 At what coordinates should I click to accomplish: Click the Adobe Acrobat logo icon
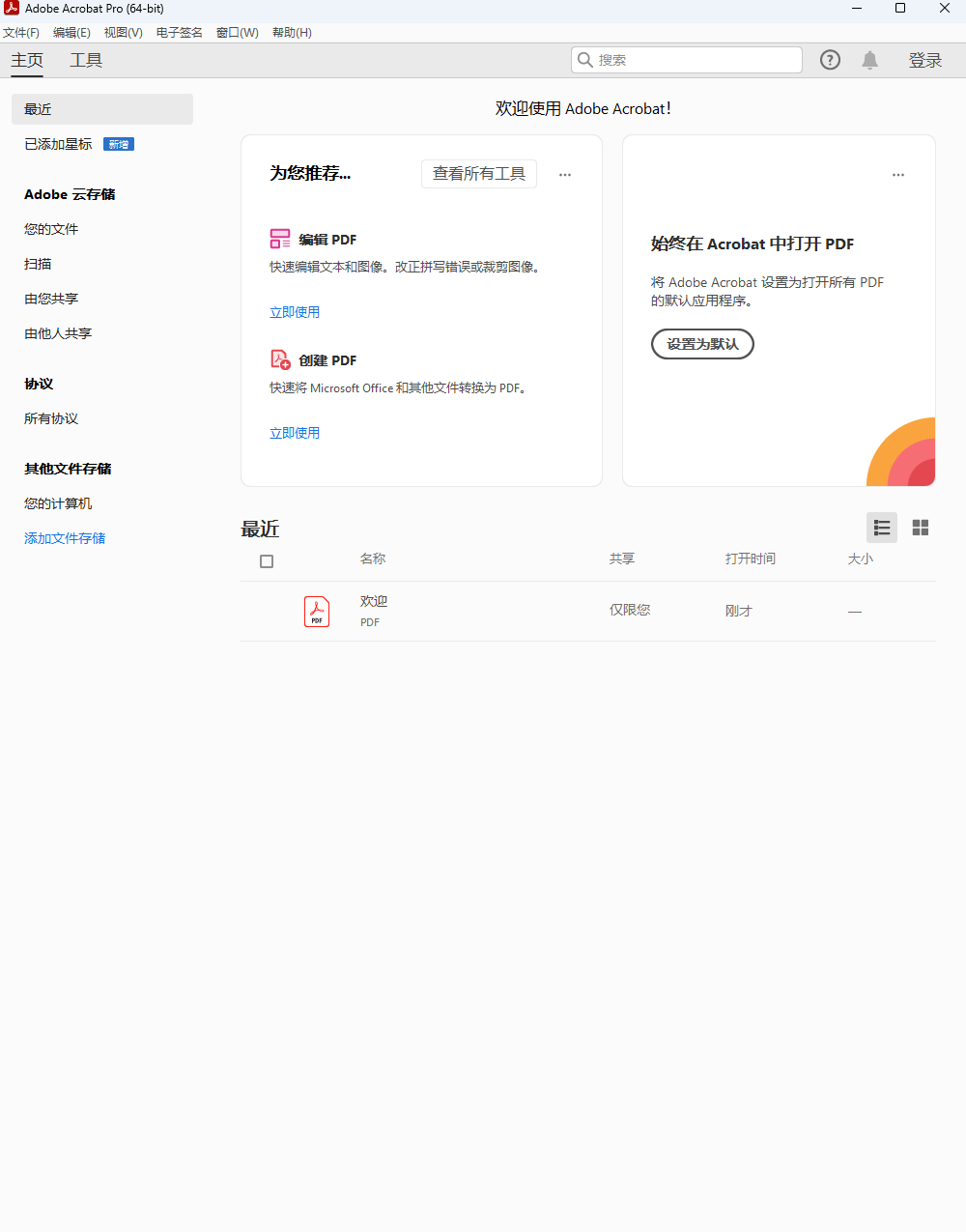point(11,8)
